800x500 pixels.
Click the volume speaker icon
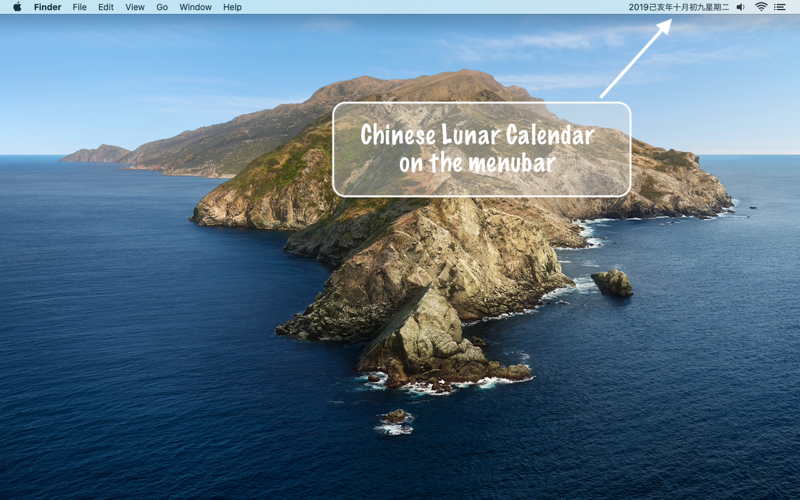point(741,7)
